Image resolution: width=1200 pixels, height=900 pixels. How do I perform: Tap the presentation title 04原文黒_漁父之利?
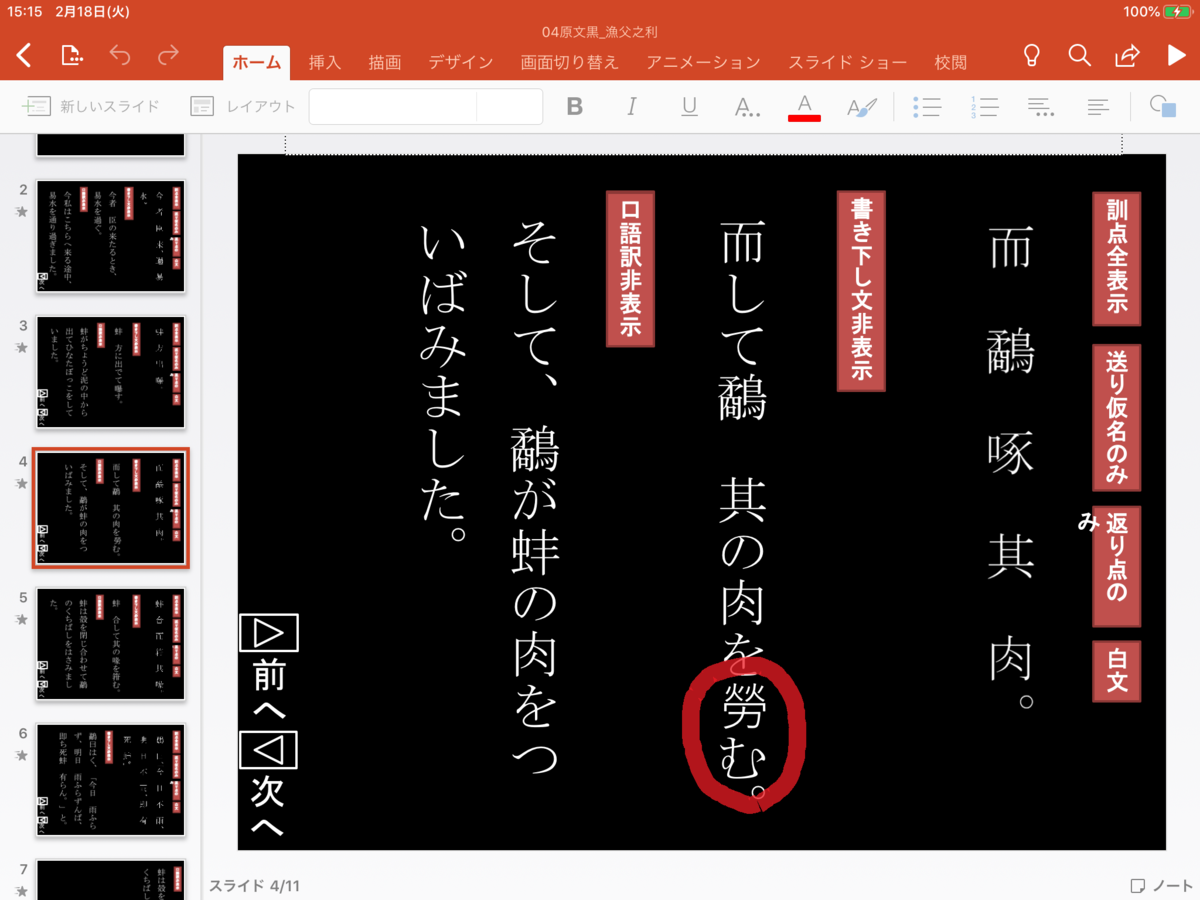pos(600,33)
